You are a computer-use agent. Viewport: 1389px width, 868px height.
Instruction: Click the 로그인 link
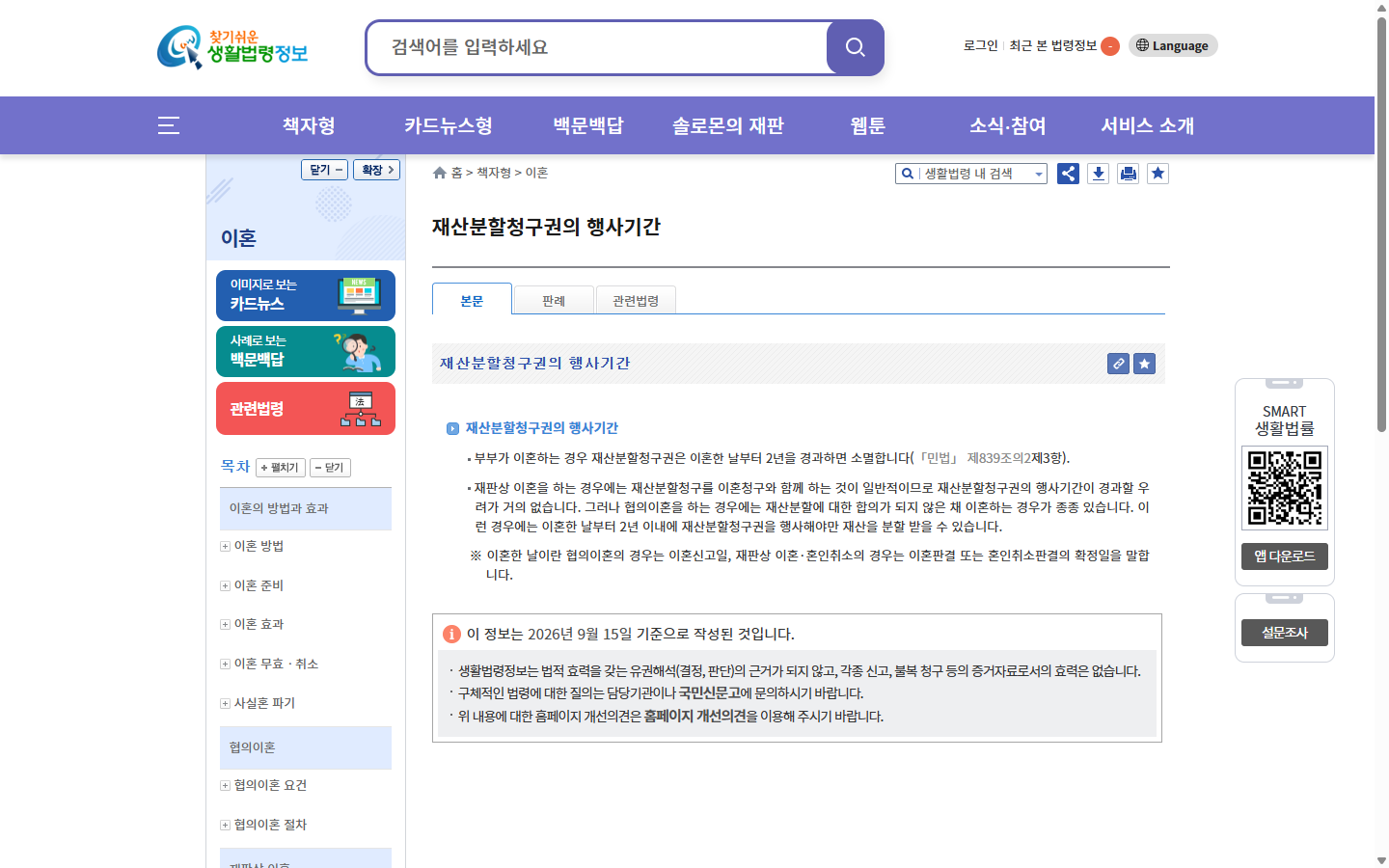(x=981, y=45)
